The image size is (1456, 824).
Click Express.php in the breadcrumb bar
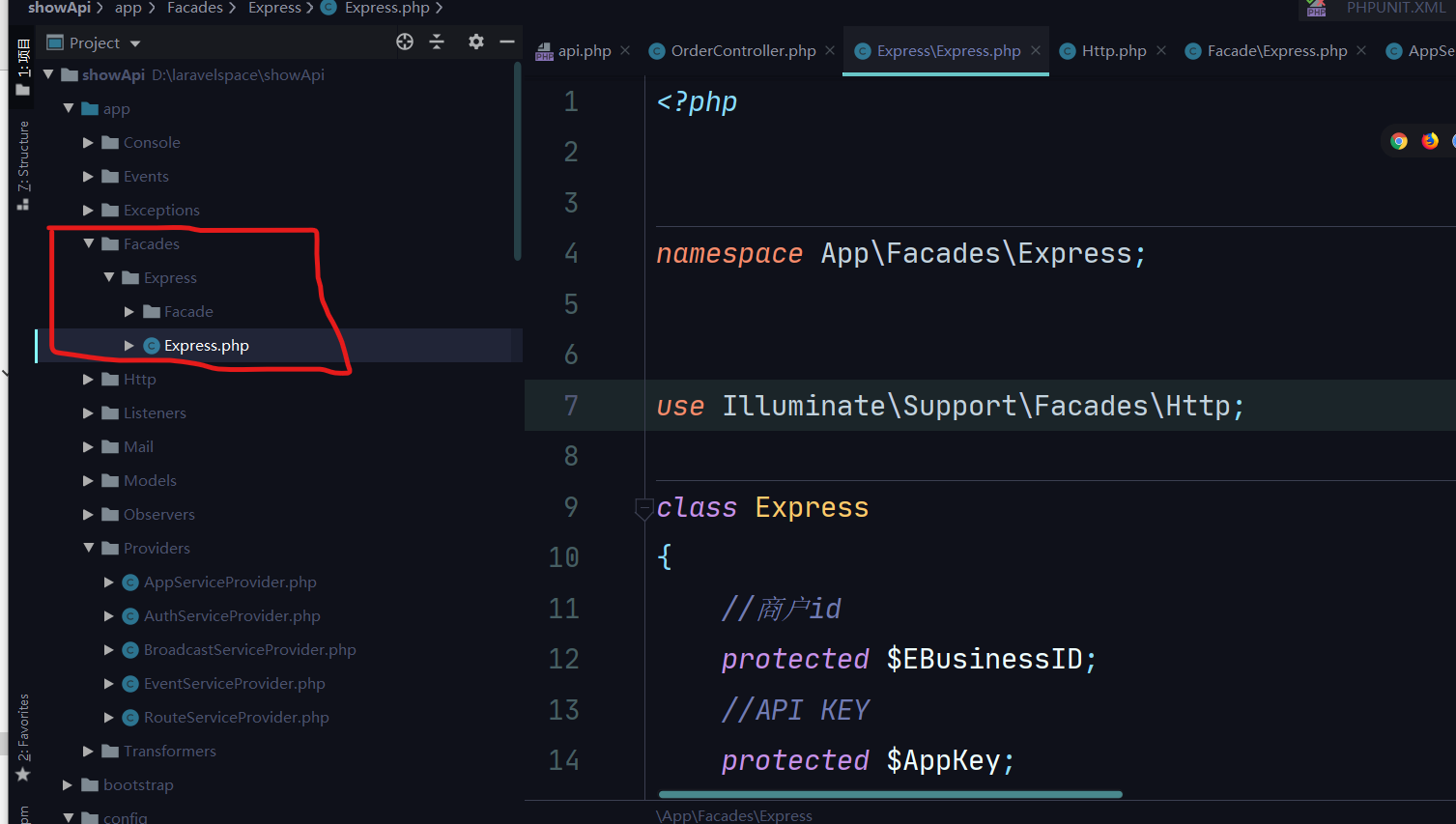(x=387, y=8)
